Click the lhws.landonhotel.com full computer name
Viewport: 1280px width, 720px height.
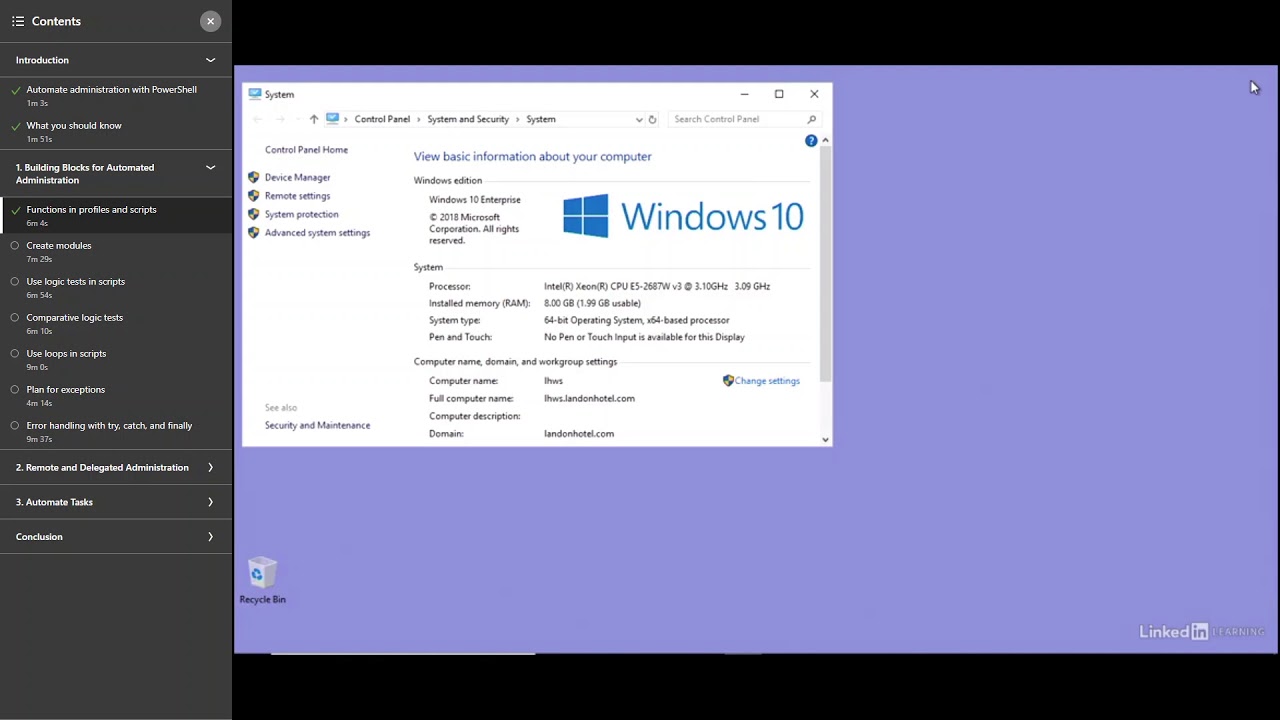point(589,398)
